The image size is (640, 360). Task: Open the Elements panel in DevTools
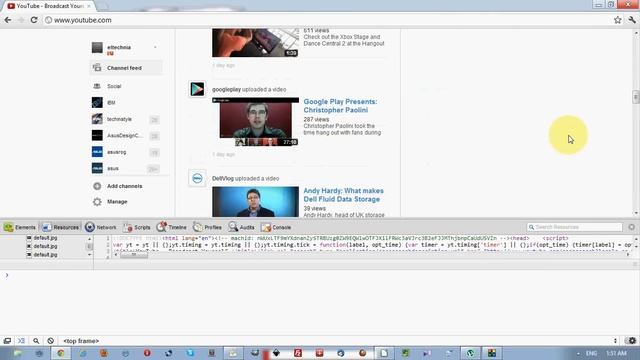[x=20, y=227]
